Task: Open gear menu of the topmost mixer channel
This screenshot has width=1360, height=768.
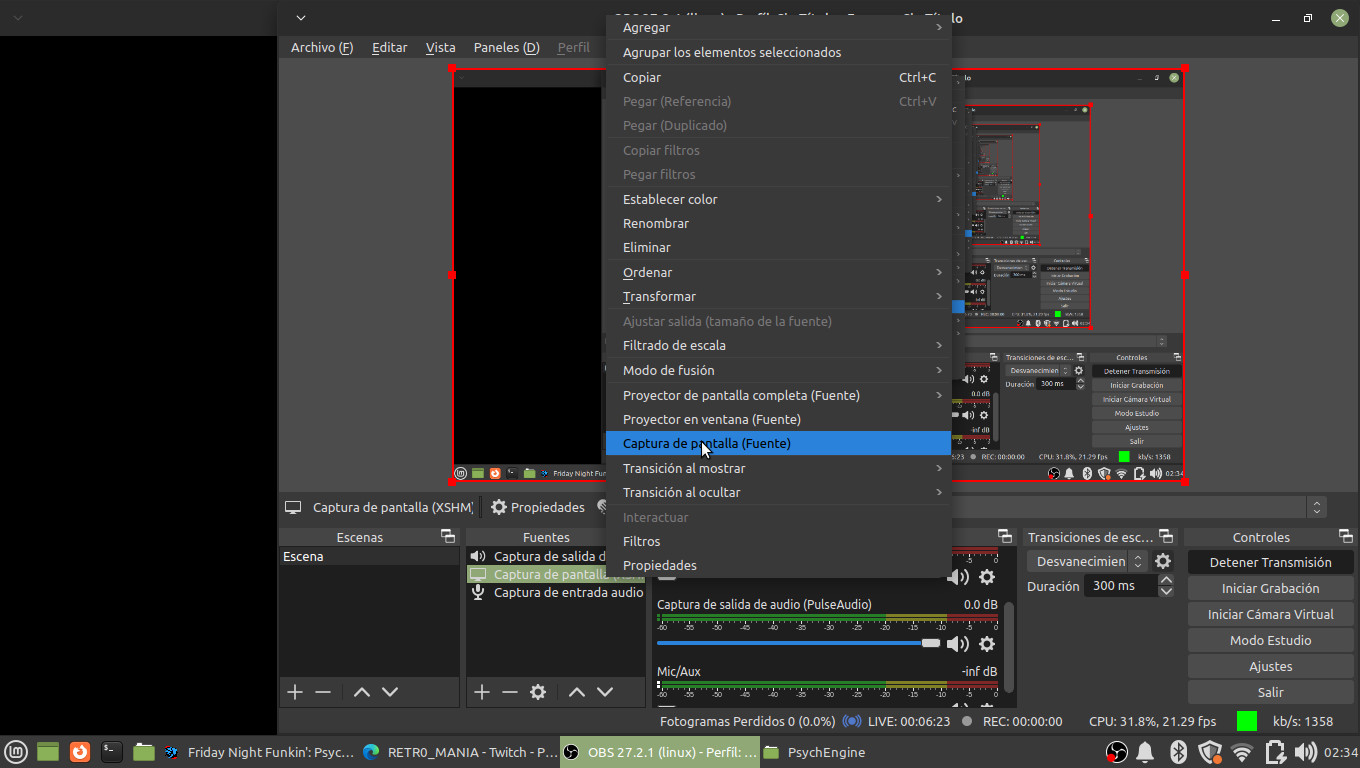Action: [x=987, y=577]
